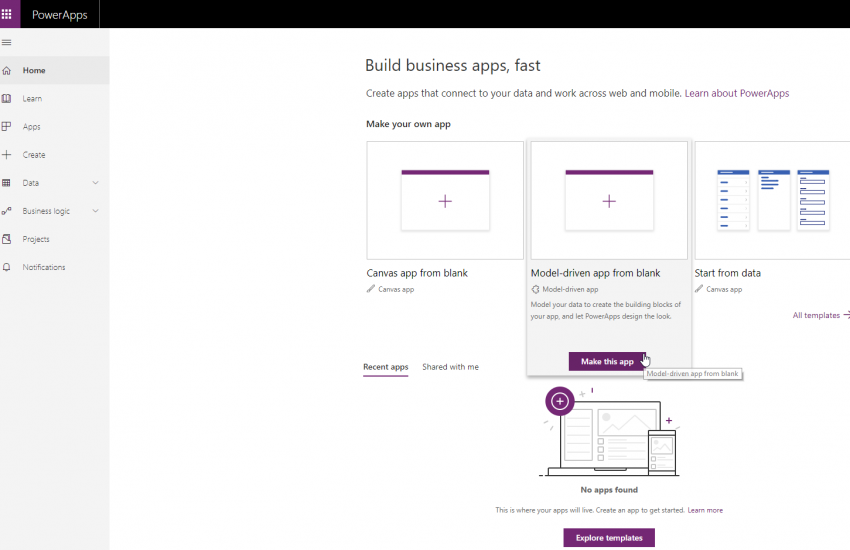Screen dimensions: 850x550
Task: Click the Make your own app heading
Action: [x=408, y=124]
